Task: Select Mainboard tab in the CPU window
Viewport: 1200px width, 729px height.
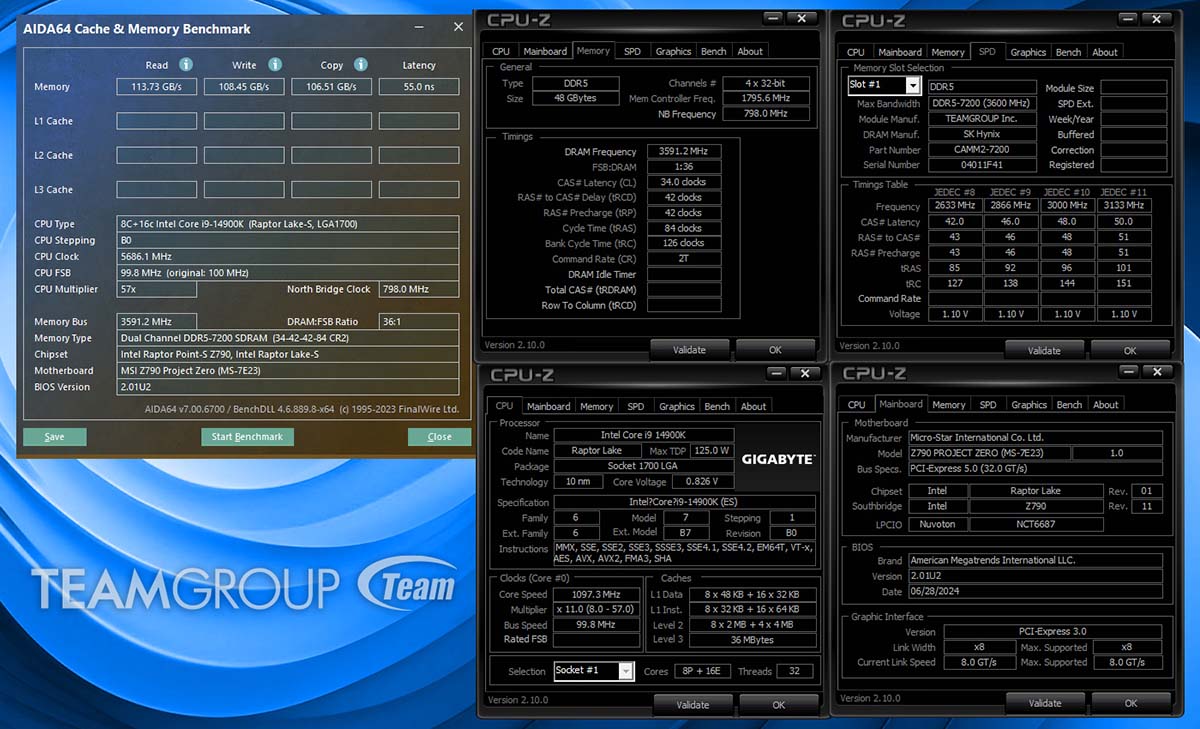Action: click(548, 406)
